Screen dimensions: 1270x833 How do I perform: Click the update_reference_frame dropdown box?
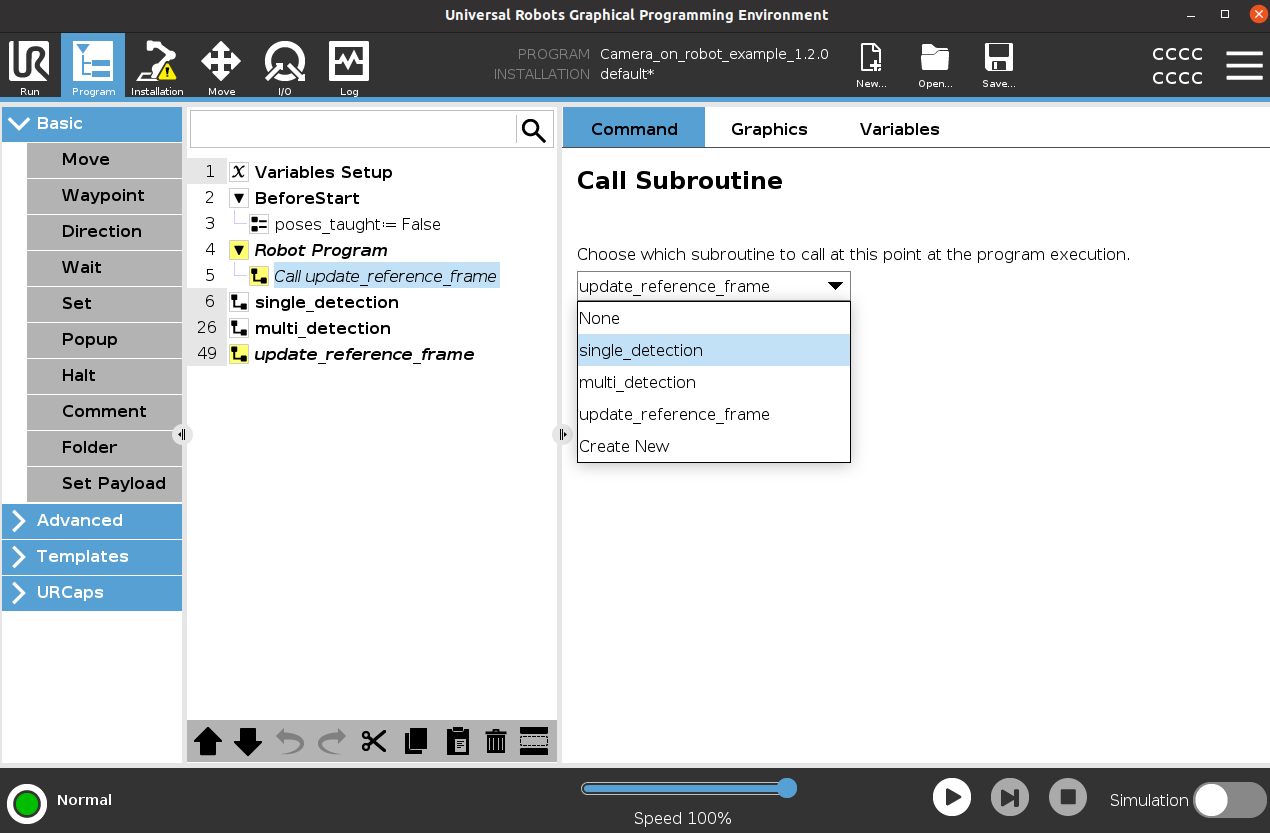[x=714, y=287]
